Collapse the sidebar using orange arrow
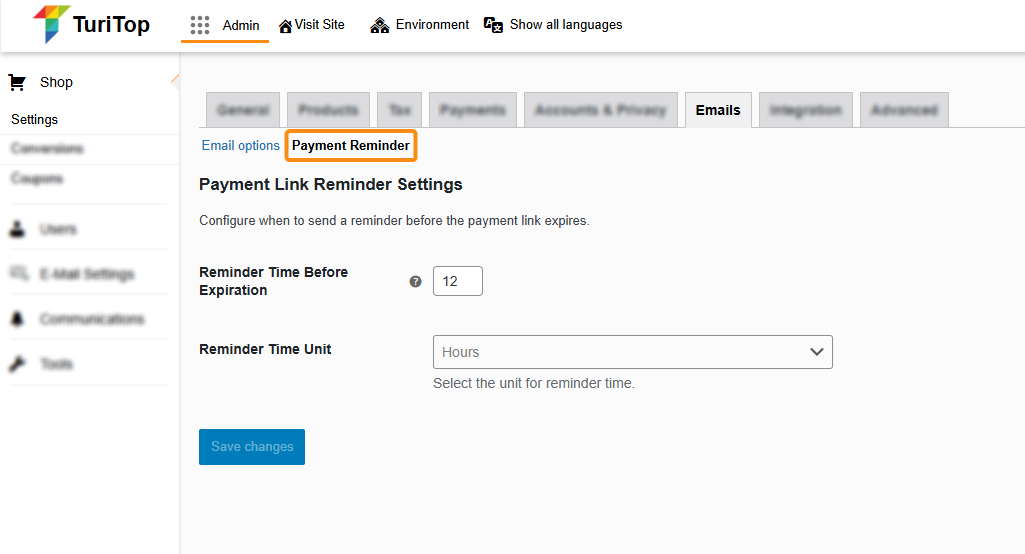 175,81
